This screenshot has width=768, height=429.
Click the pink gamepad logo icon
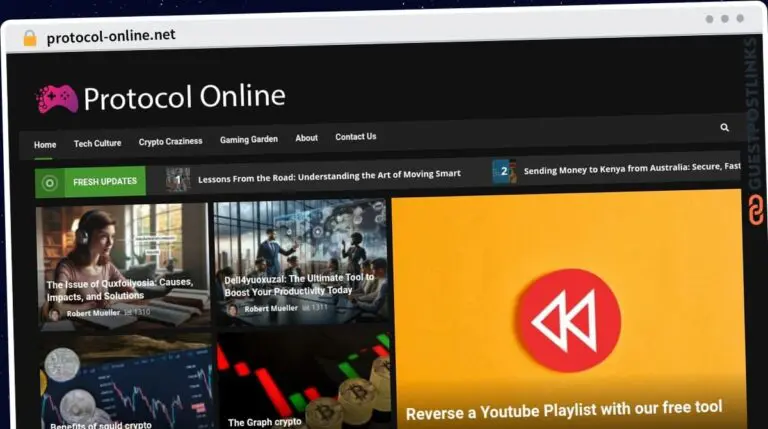[57, 98]
